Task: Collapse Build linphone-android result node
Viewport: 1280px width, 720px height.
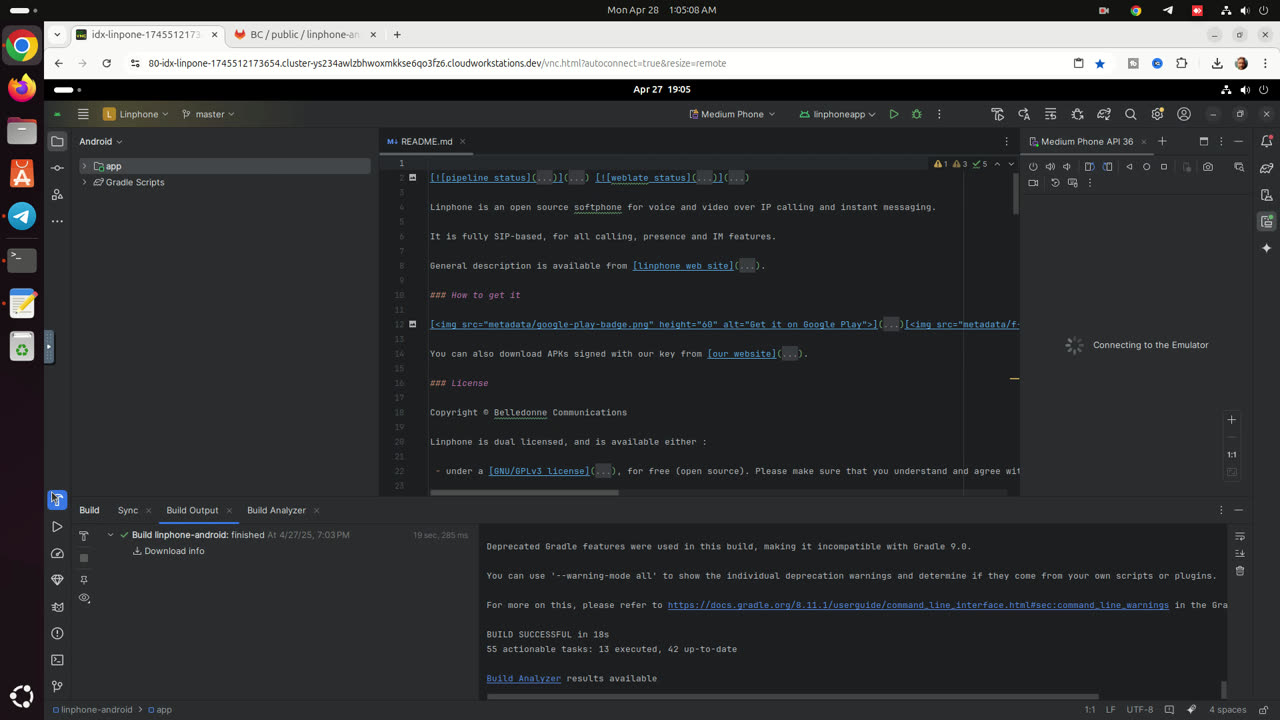Action: (x=110, y=535)
